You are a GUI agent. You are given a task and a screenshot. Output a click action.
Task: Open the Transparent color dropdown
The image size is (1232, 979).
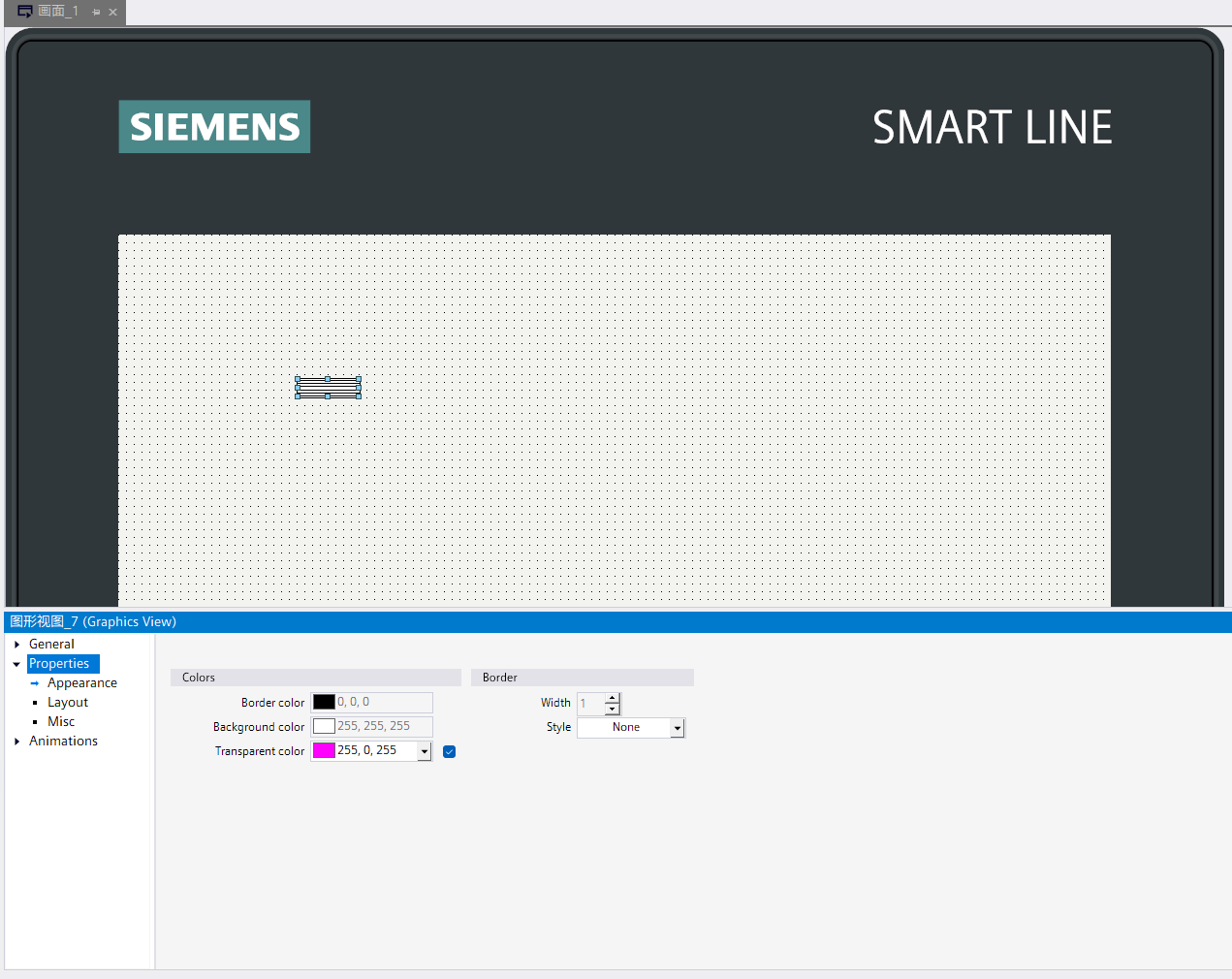(425, 751)
